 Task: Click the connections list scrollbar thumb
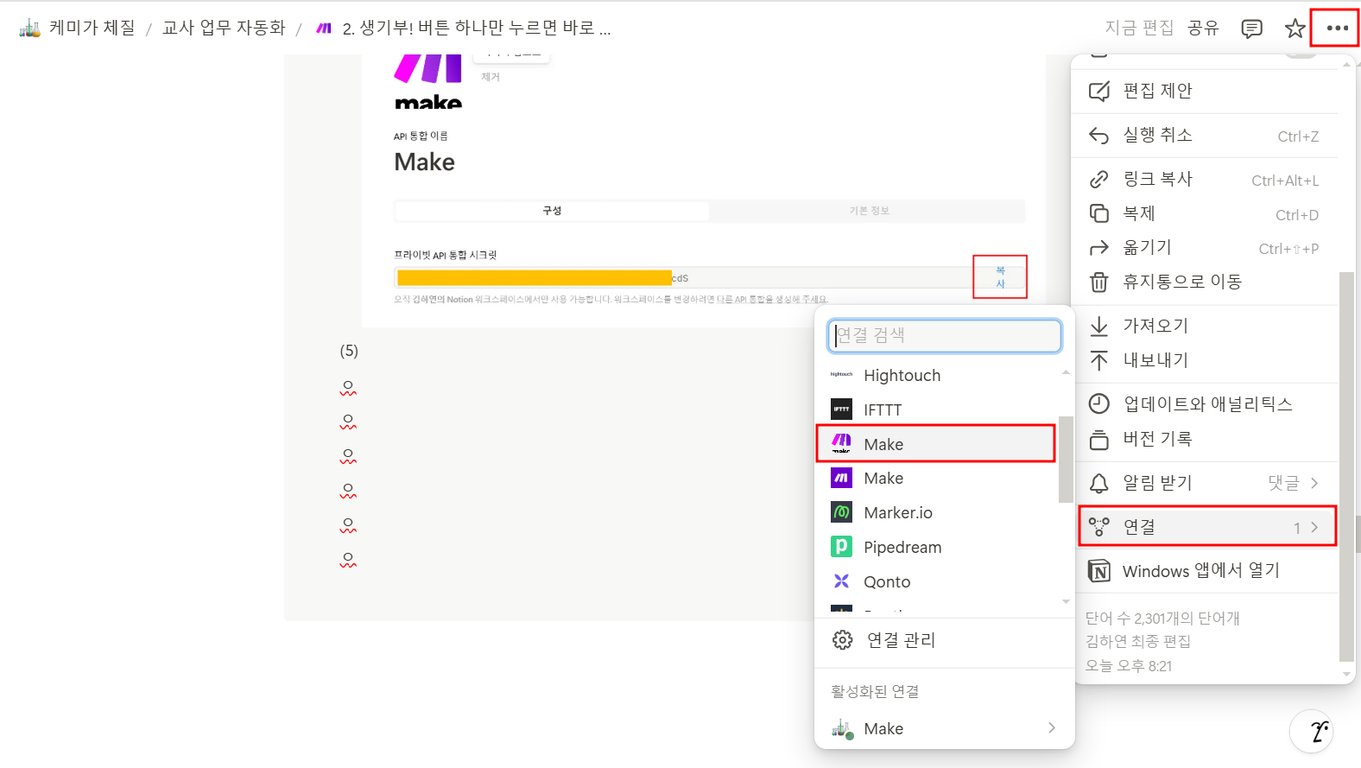1065,460
